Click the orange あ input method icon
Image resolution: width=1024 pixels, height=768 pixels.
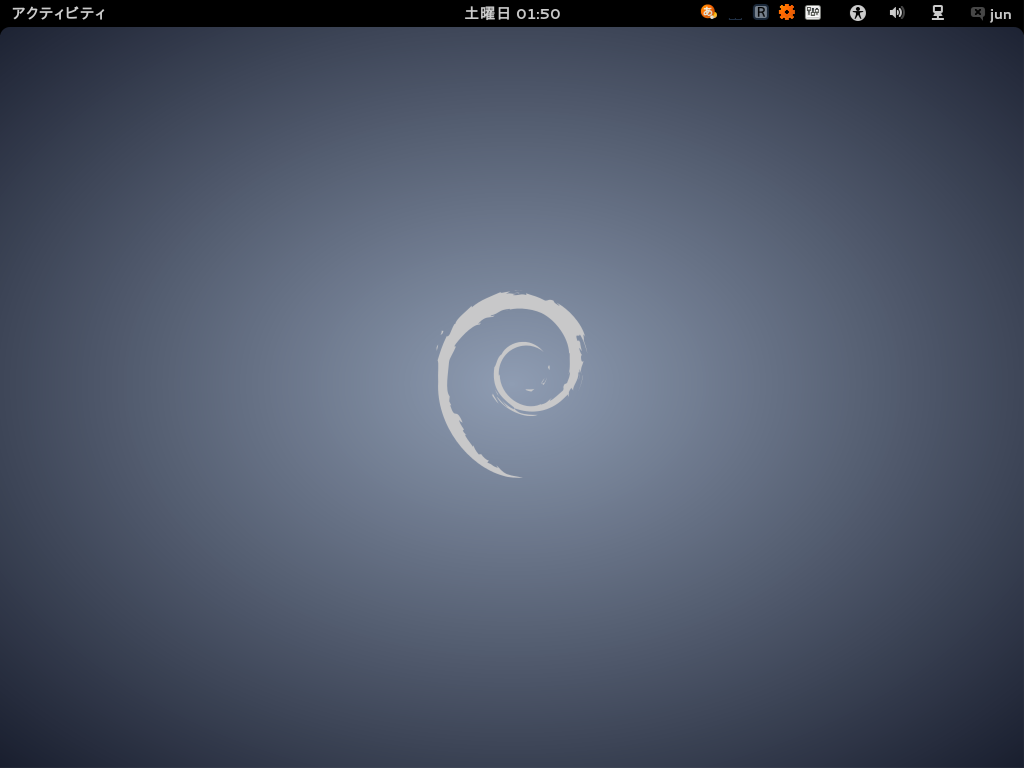tap(709, 12)
